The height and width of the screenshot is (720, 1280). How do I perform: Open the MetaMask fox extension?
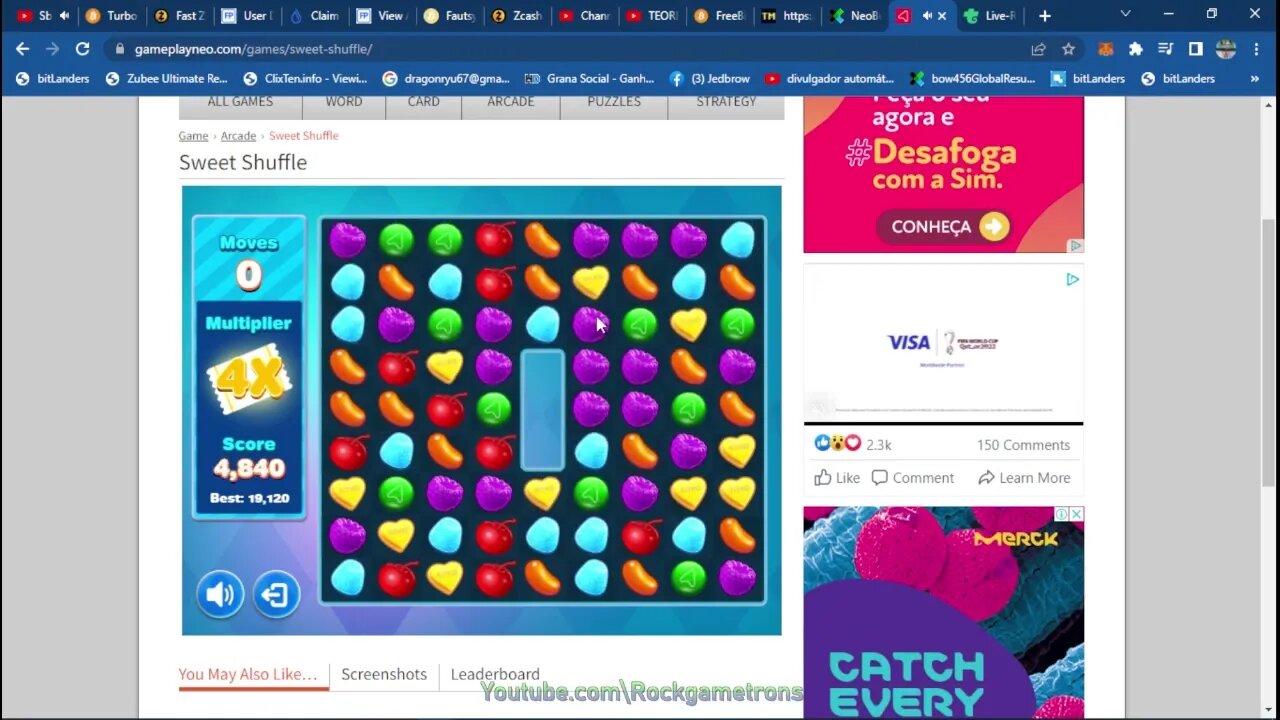1106,49
